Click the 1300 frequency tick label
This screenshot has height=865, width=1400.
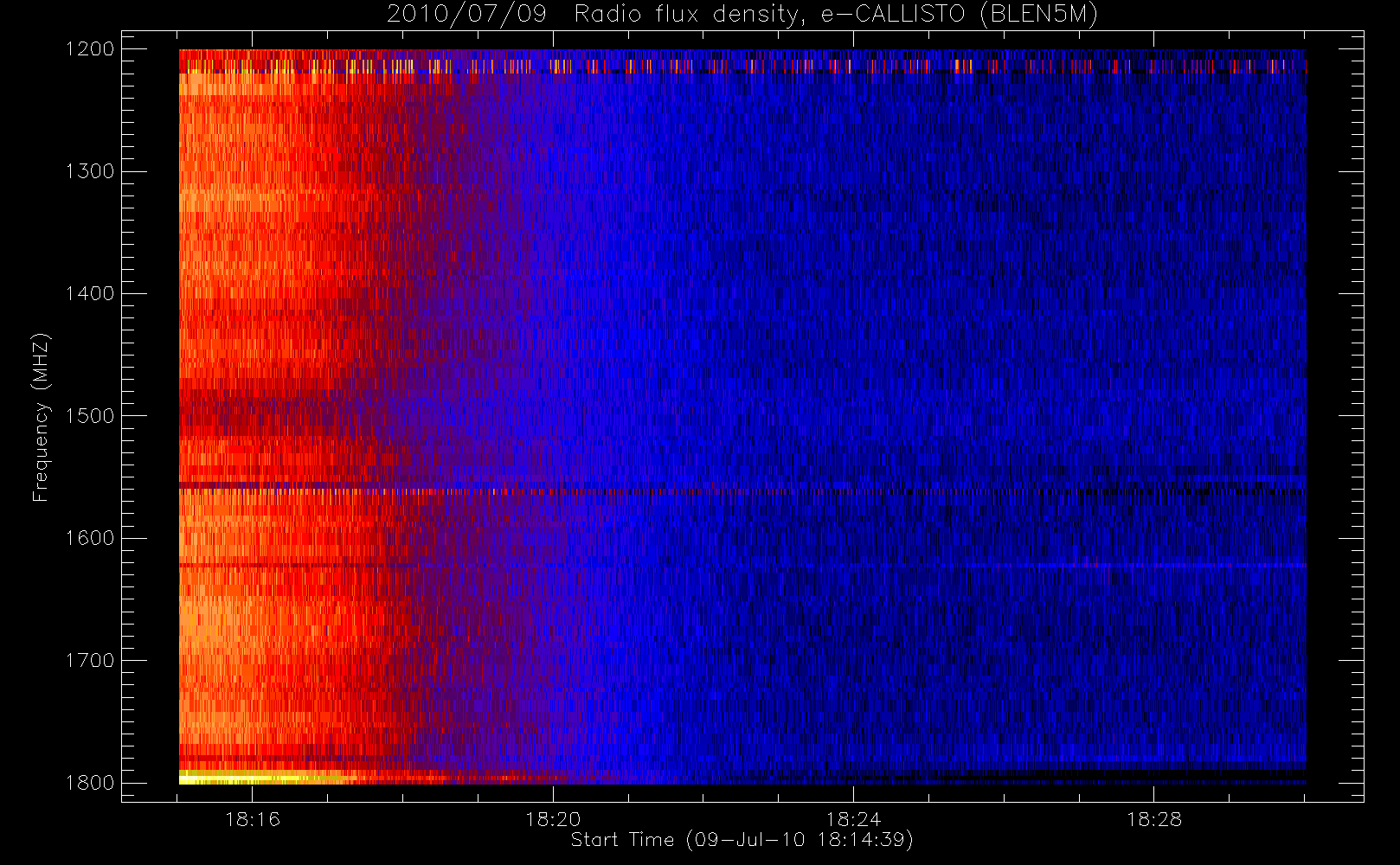(x=90, y=171)
